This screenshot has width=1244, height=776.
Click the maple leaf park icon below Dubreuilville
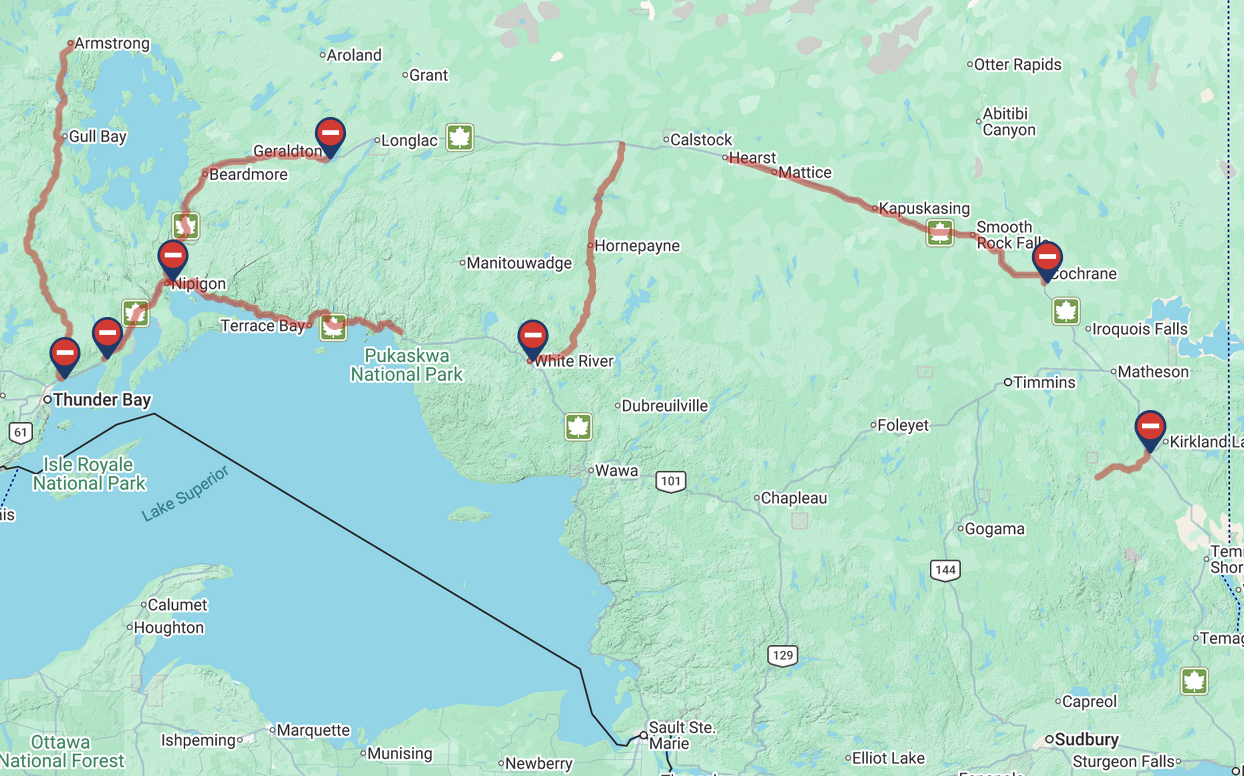pyautogui.click(x=578, y=427)
